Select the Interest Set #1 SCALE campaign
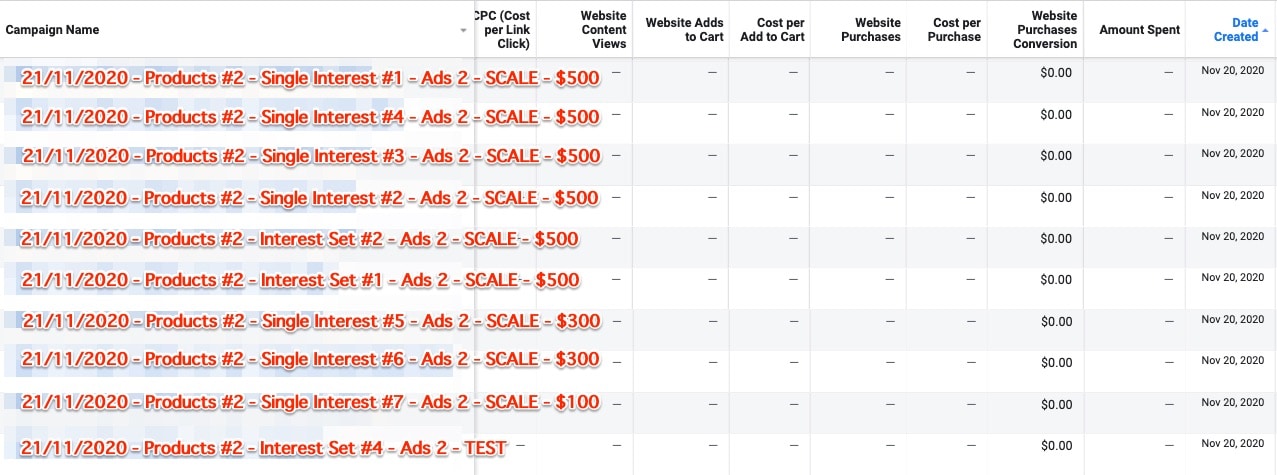 pos(299,280)
